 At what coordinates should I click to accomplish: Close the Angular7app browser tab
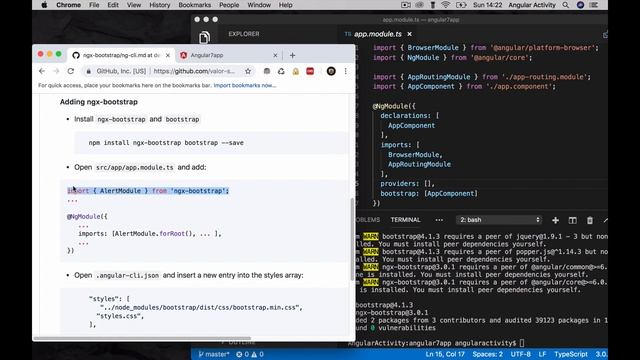(275, 55)
